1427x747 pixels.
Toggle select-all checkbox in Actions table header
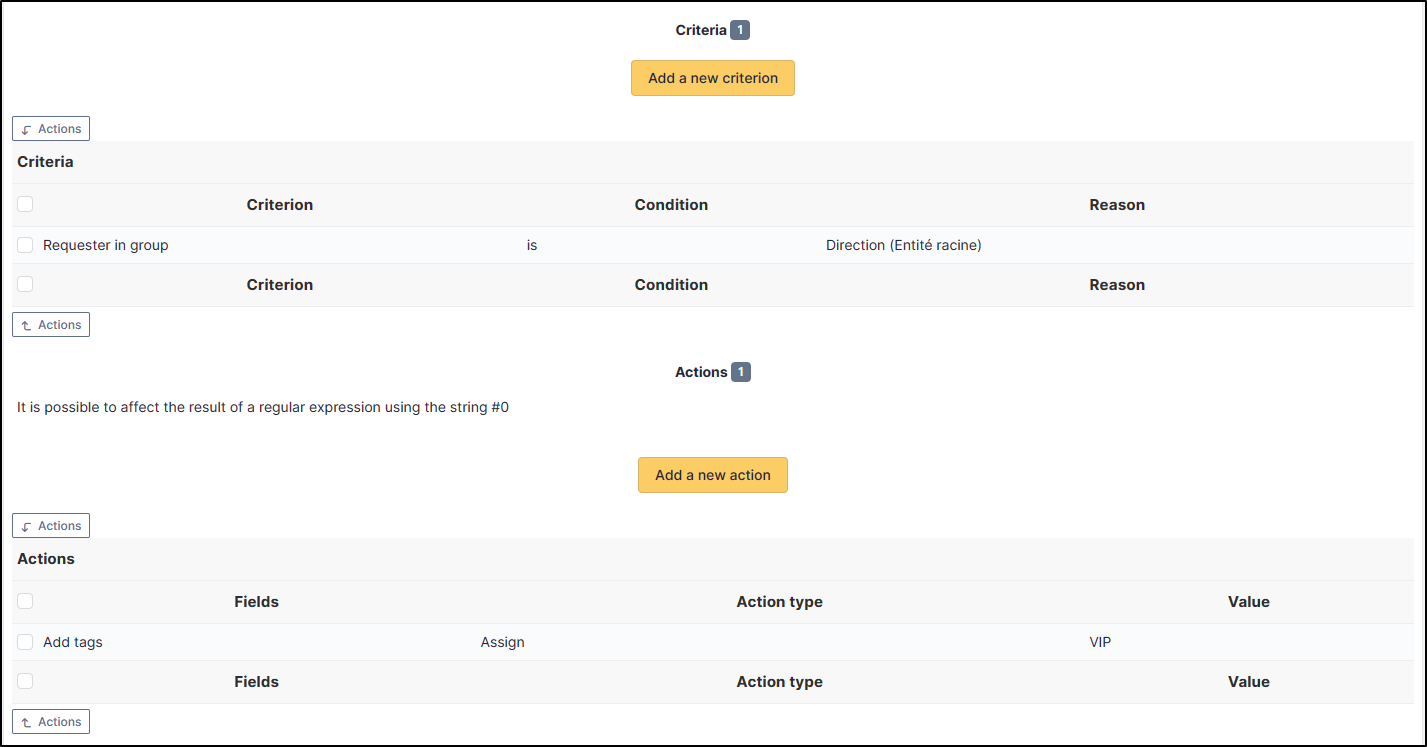(x=25, y=601)
